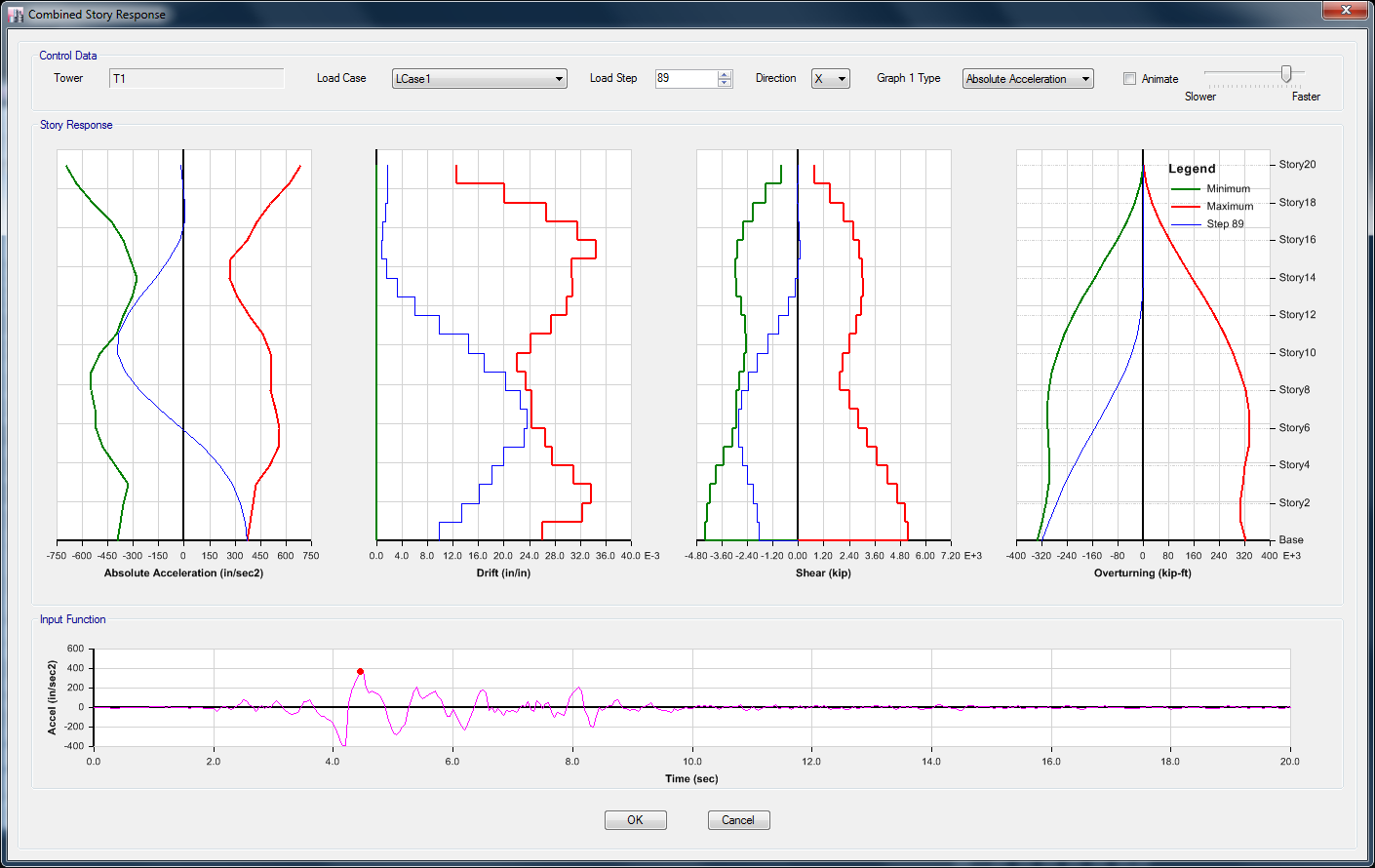1375x868 pixels.
Task: Click the Story16 axis label
Action: coord(1297,240)
